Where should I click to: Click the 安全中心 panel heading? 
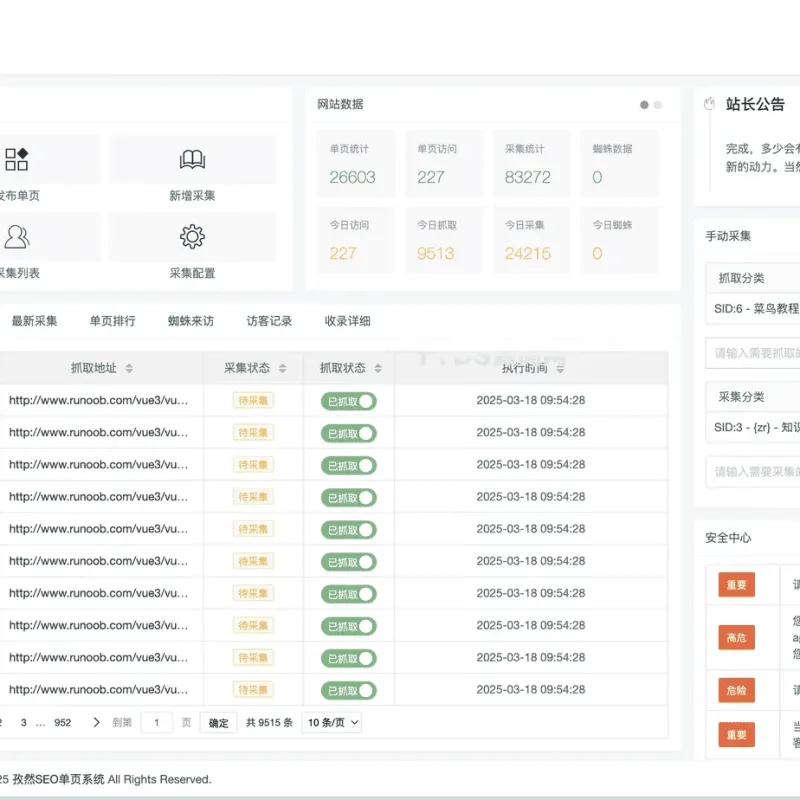(x=728, y=538)
